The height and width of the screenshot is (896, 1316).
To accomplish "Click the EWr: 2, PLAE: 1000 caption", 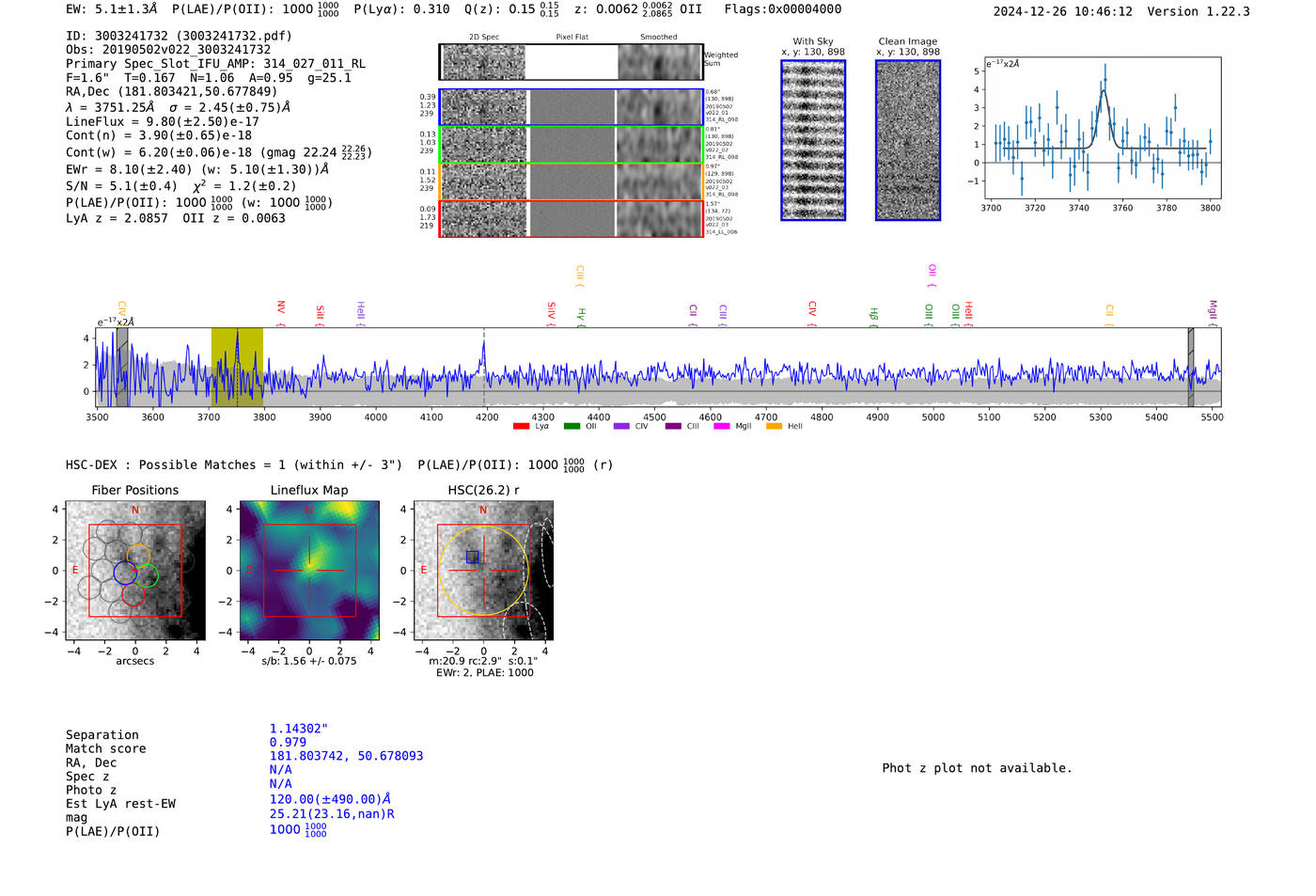I will (x=484, y=672).
